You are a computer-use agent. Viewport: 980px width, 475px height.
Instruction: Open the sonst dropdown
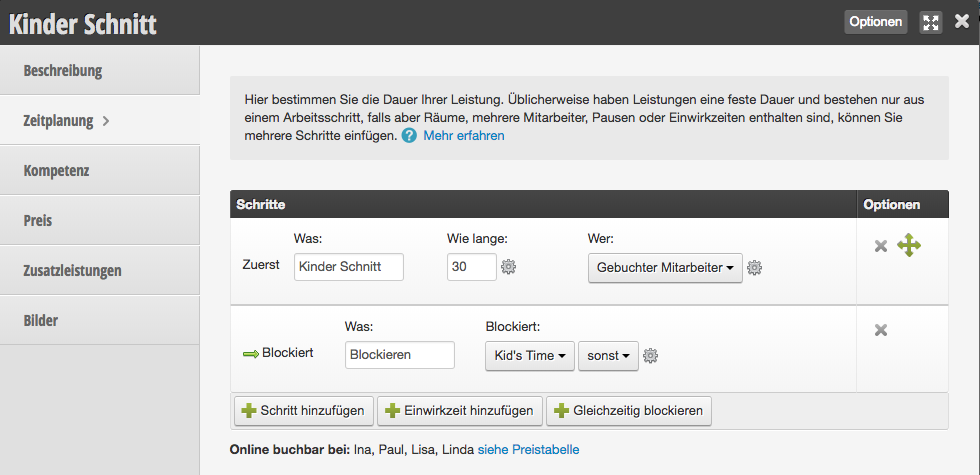[608, 356]
